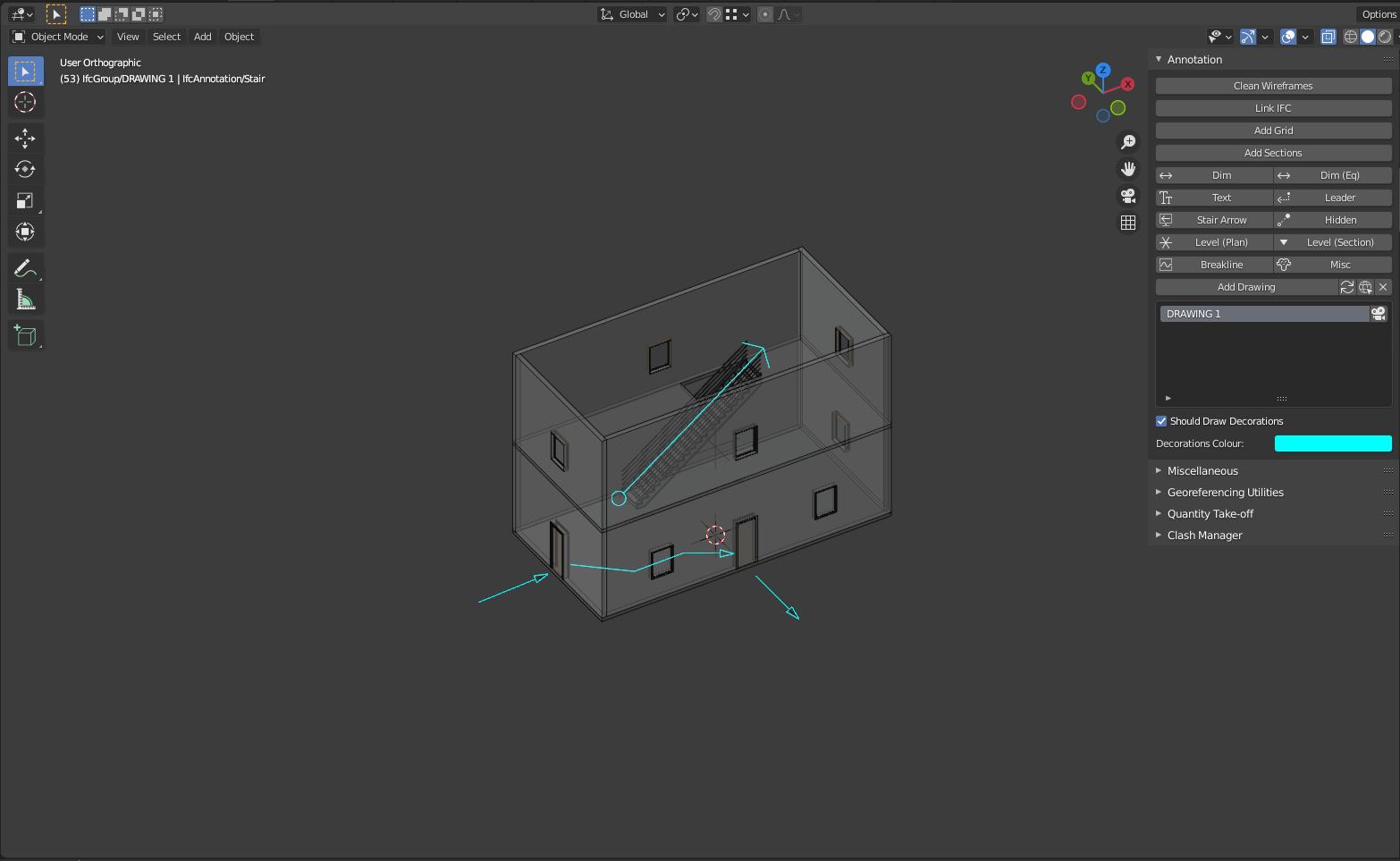Open the overlays options dropdown arrow
The width and height of the screenshot is (1400, 861).
pyautogui.click(x=1305, y=37)
